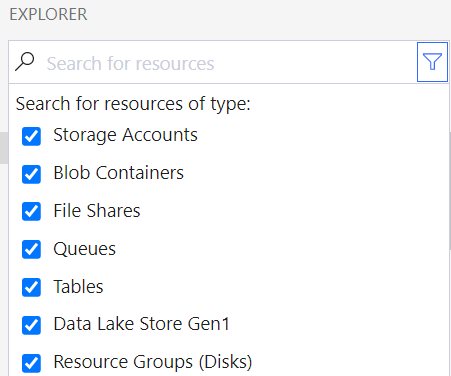Click the Blob Containers label
The width and height of the screenshot is (451, 376).
[x=119, y=173]
